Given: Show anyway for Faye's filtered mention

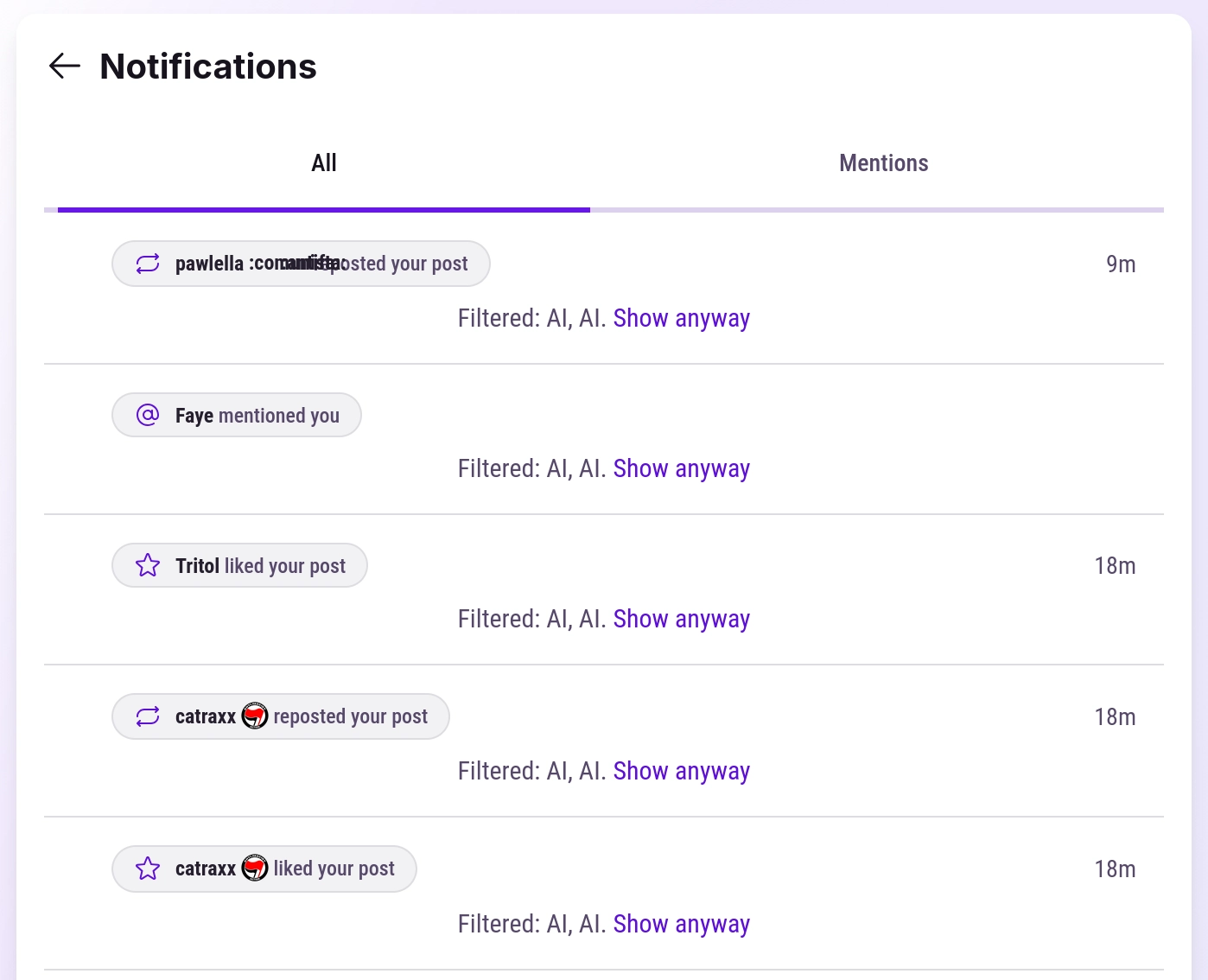Looking at the screenshot, I should pos(681,468).
